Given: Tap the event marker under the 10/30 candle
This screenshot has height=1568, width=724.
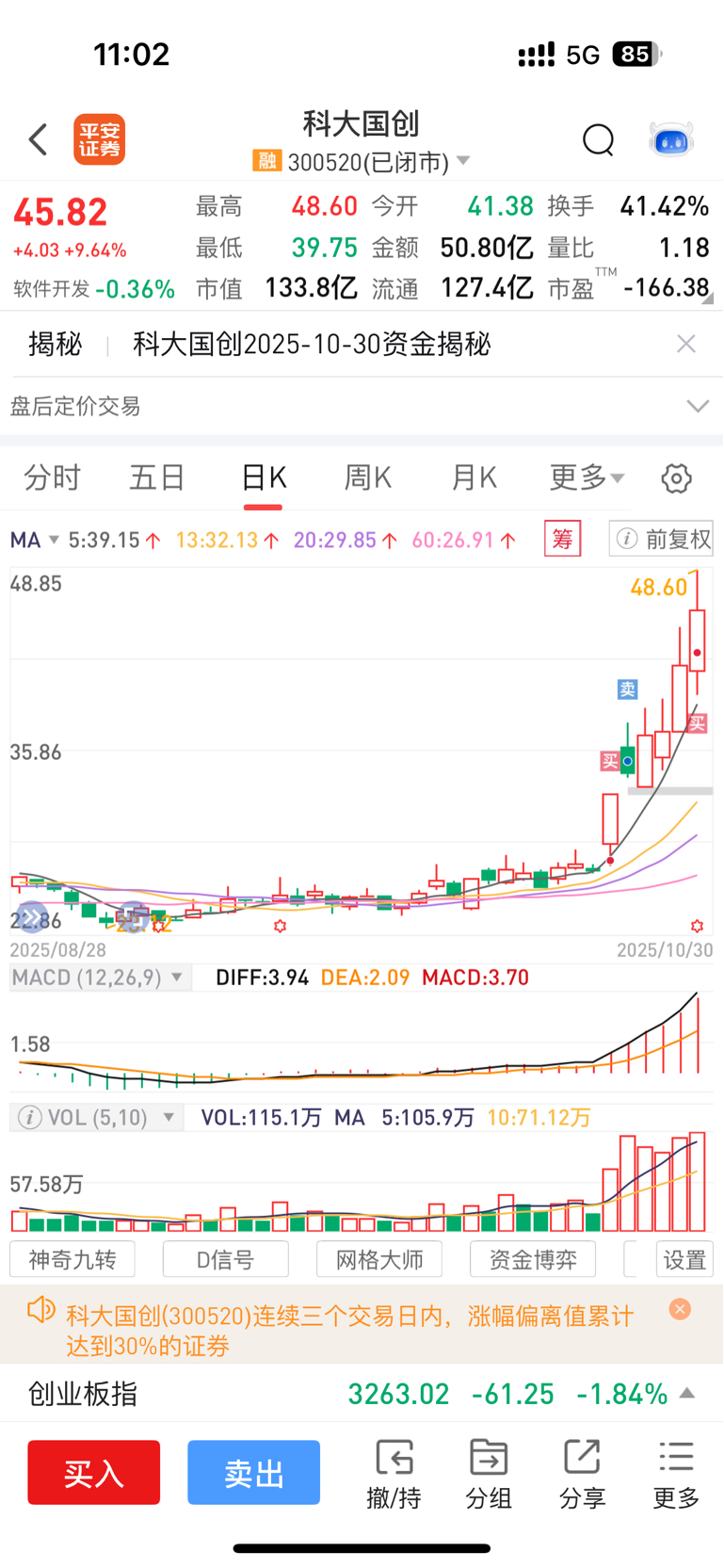Looking at the screenshot, I should point(698,927).
